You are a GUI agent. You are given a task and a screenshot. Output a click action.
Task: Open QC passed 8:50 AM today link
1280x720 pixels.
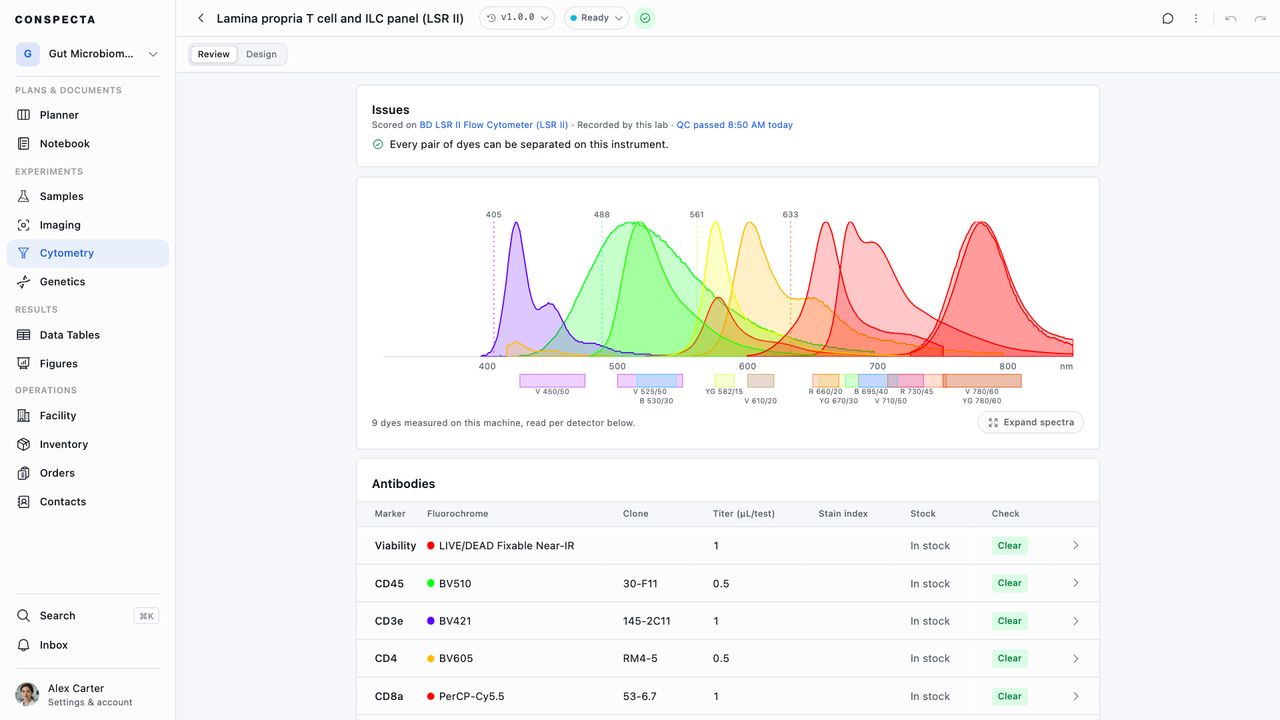(735, 125)
